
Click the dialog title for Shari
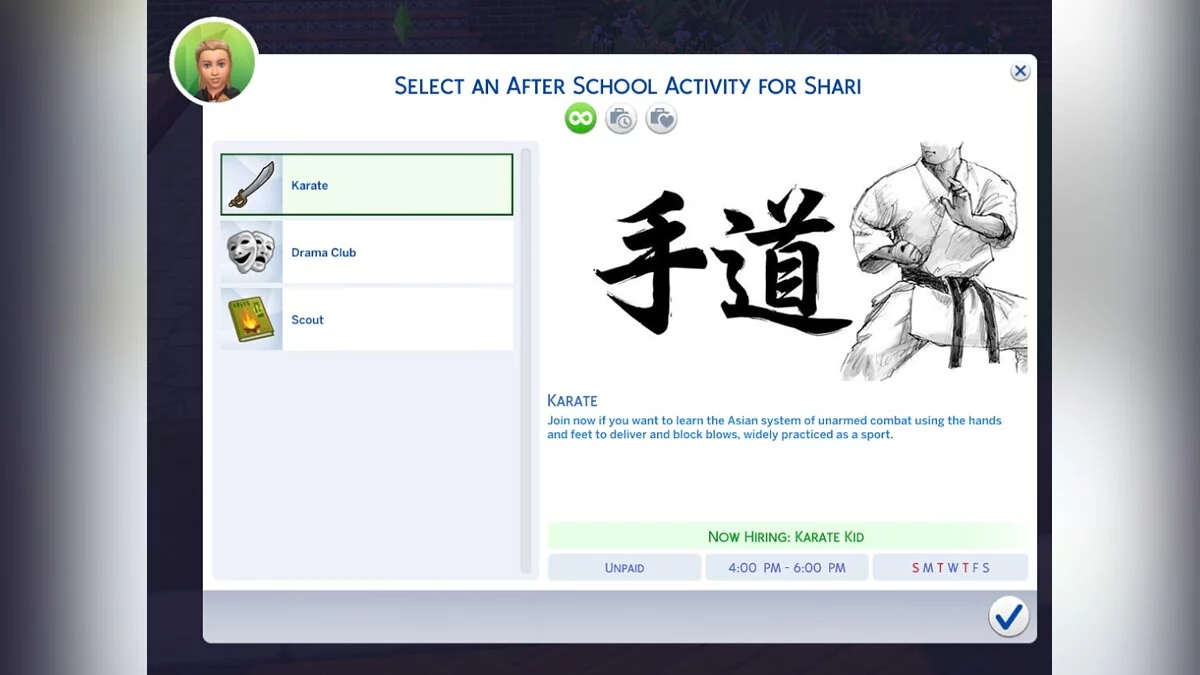(628, 86)
